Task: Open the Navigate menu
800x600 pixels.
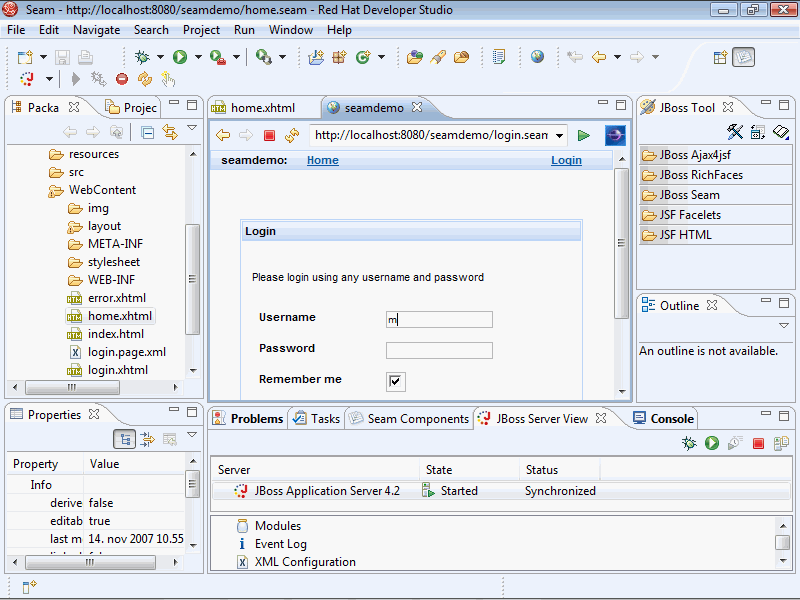Action: (x=96, y=30)
